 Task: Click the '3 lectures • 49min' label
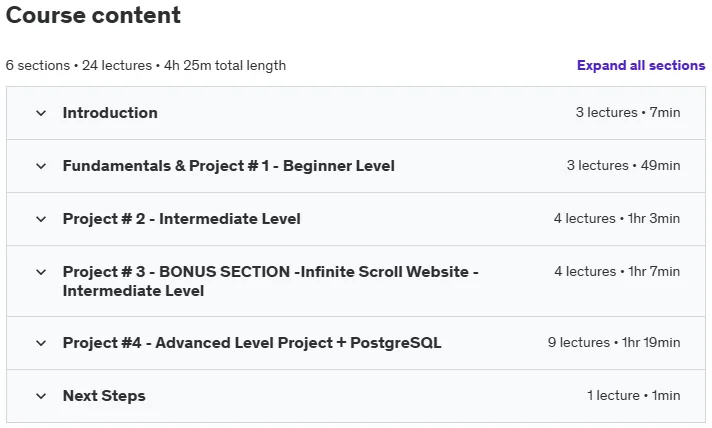click(623, 165)
